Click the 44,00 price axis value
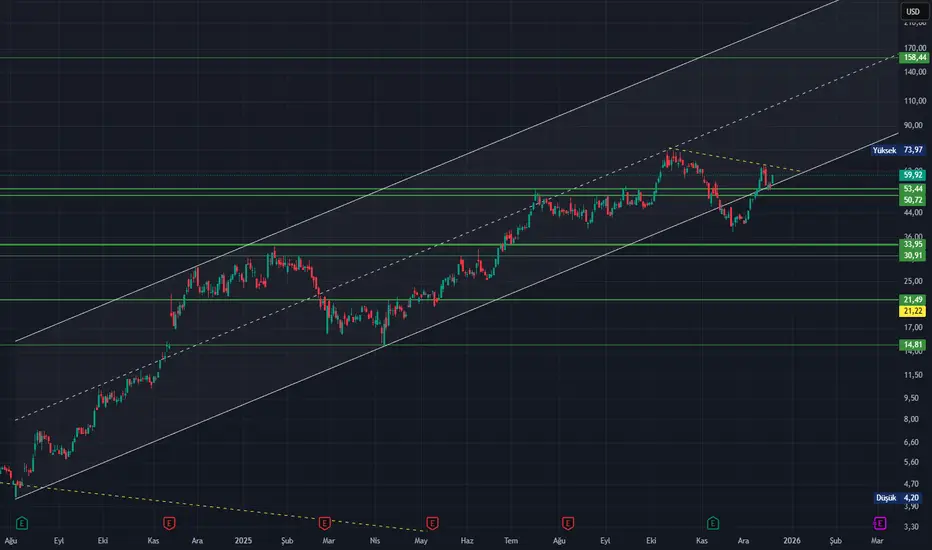This screenshot has height=550, width=932. point(913,212)
